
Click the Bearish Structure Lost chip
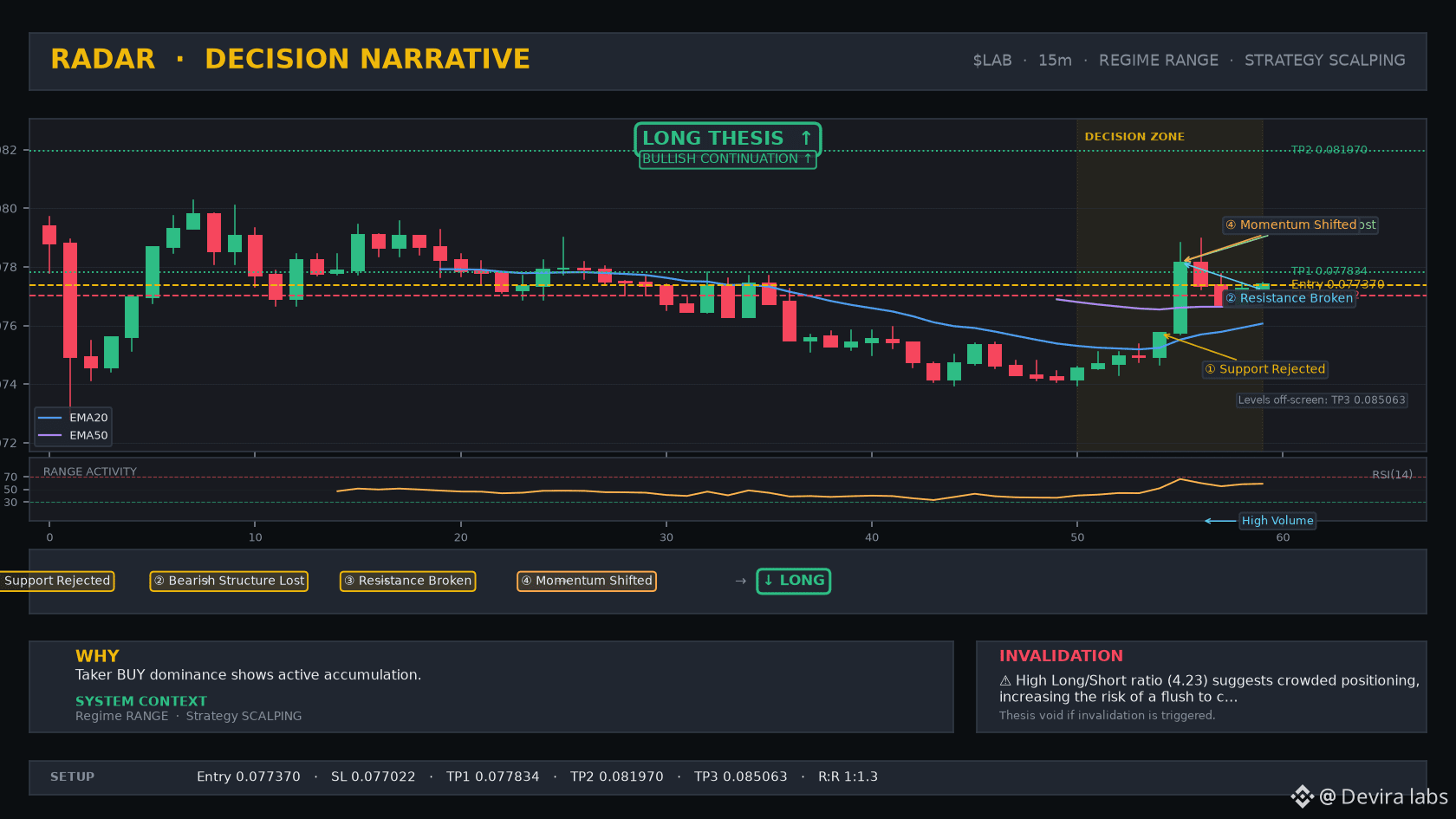(230, 581)
